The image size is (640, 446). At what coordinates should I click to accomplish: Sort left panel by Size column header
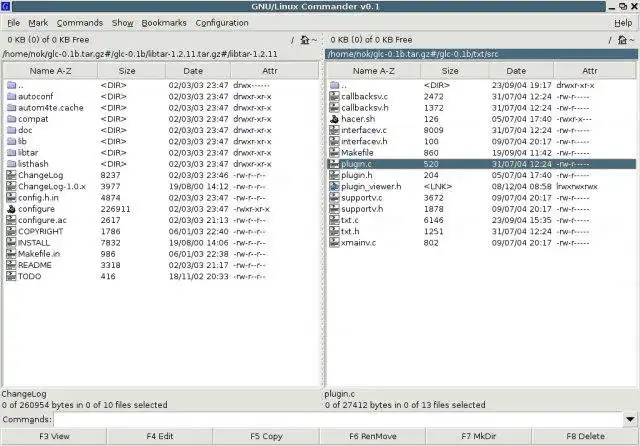point(131,71)
